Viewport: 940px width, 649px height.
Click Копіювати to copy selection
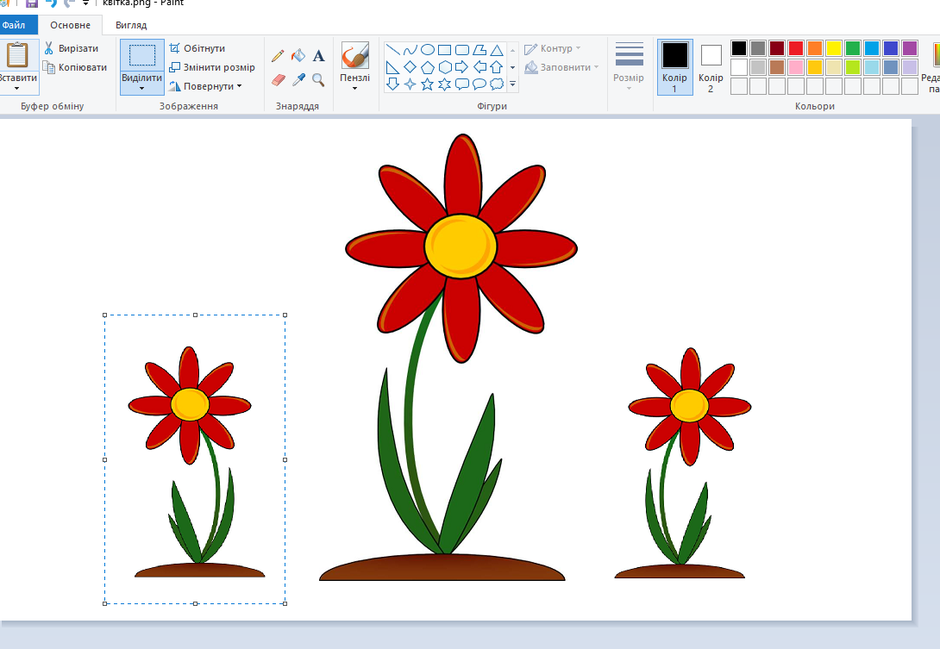click(x=75, y=67)
